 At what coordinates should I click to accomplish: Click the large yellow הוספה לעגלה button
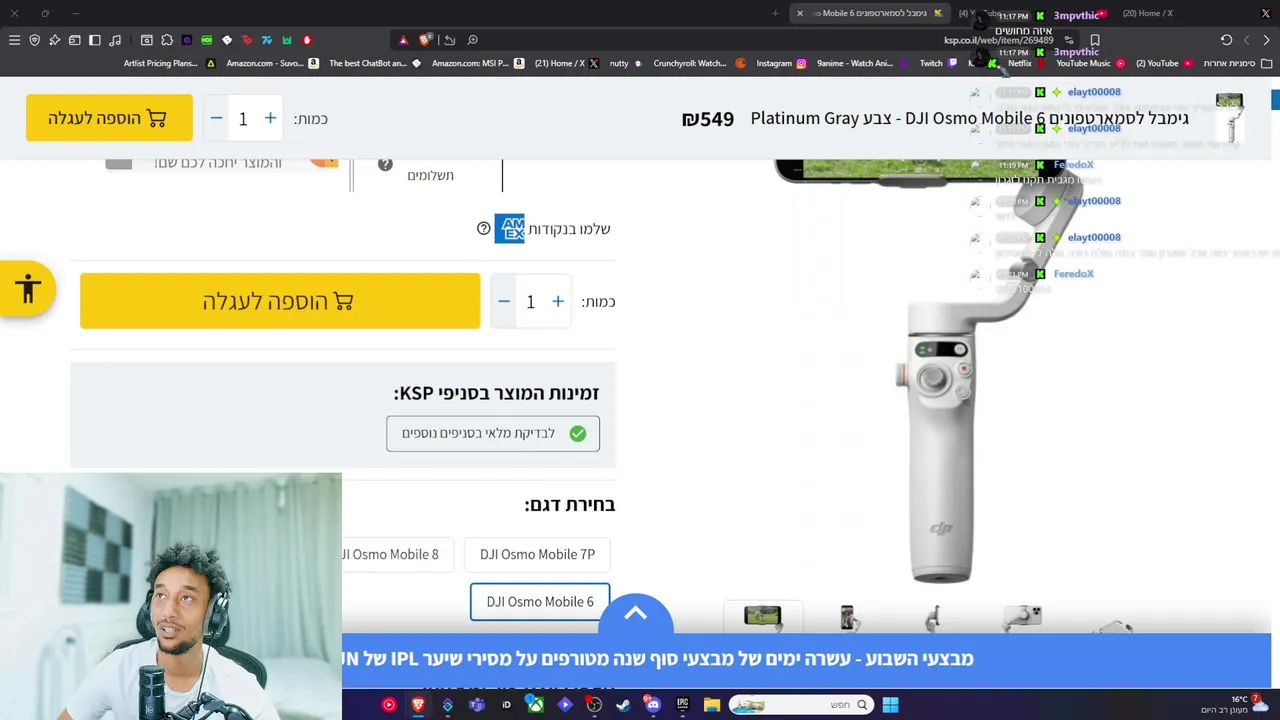coord(280,301)
